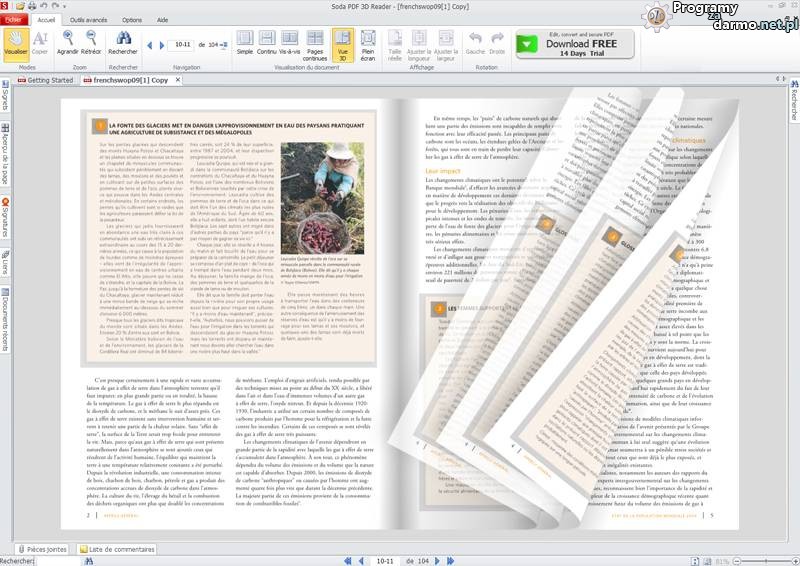
Task: Open the Fichier menu
Action: [14, 20]
